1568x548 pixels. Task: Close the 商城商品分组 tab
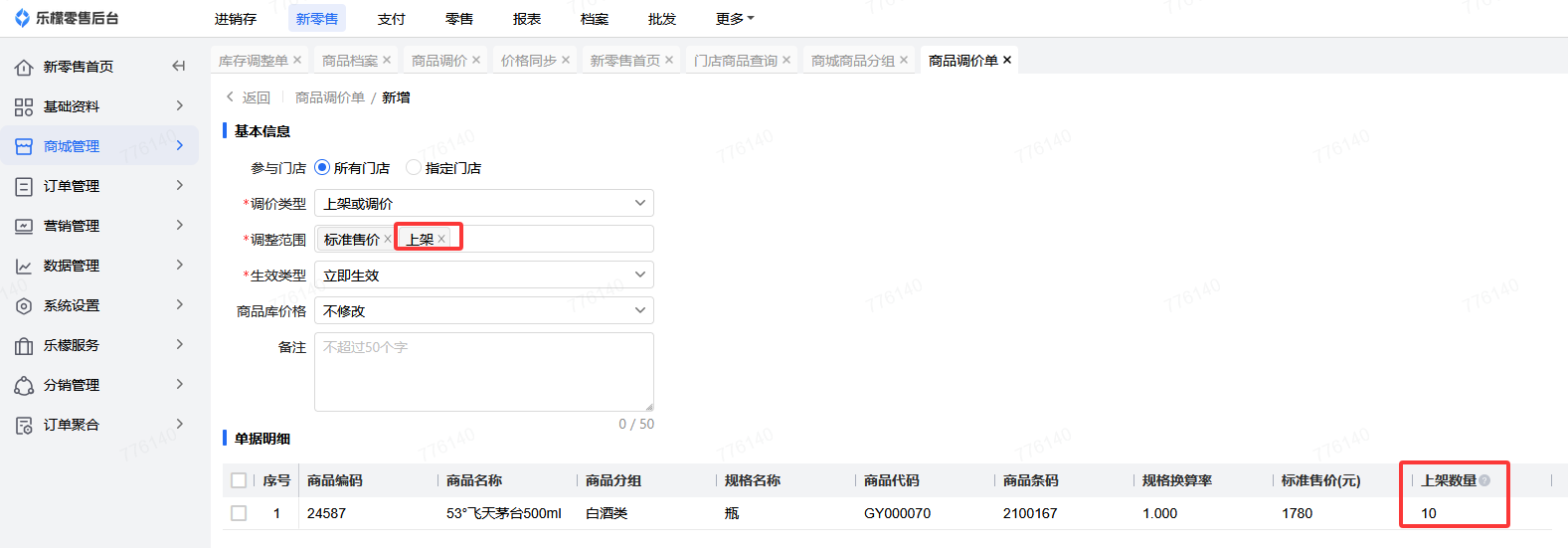coord(904,60)
